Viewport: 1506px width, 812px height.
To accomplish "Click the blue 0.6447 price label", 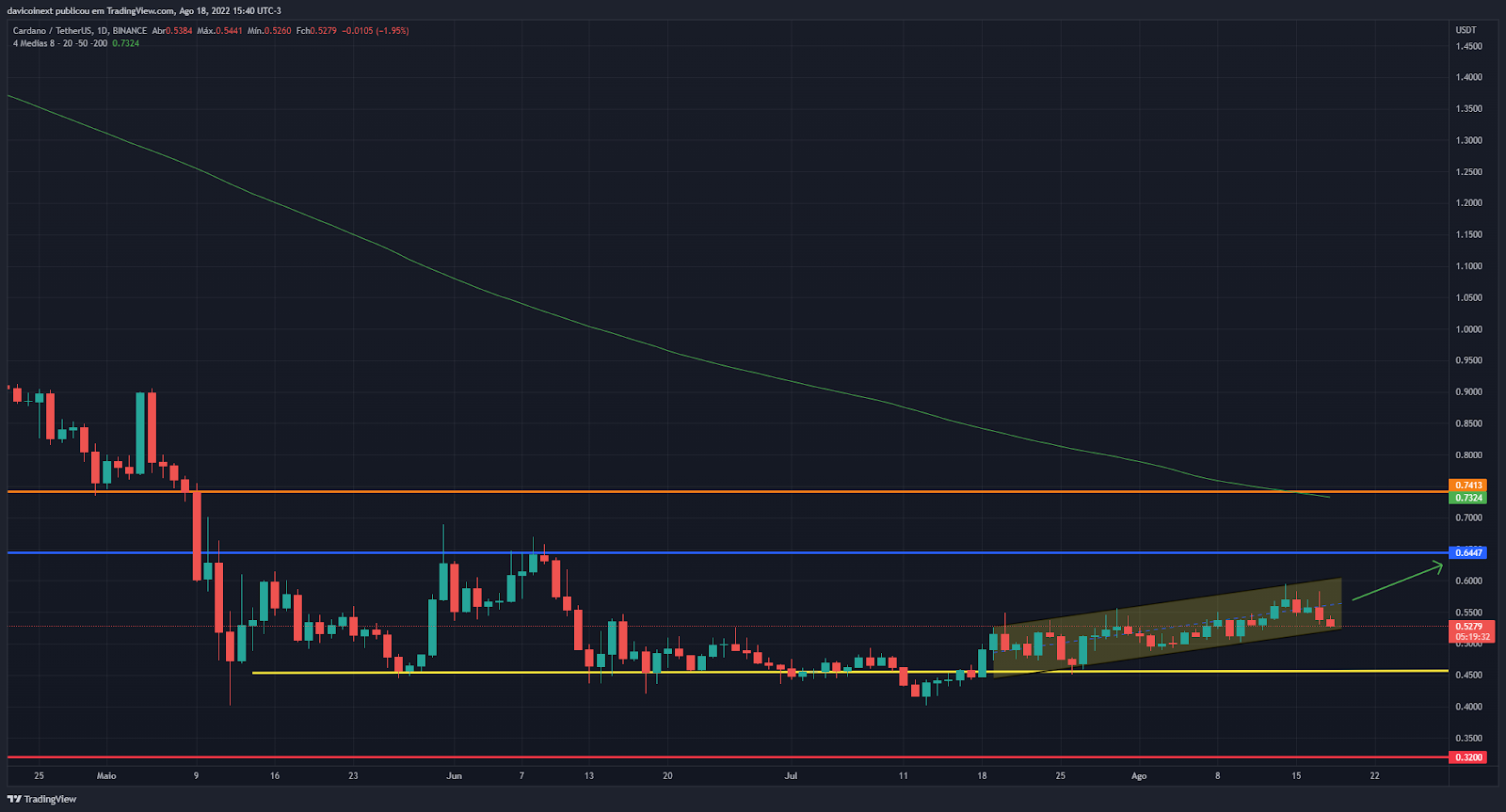I will 1468,552.
